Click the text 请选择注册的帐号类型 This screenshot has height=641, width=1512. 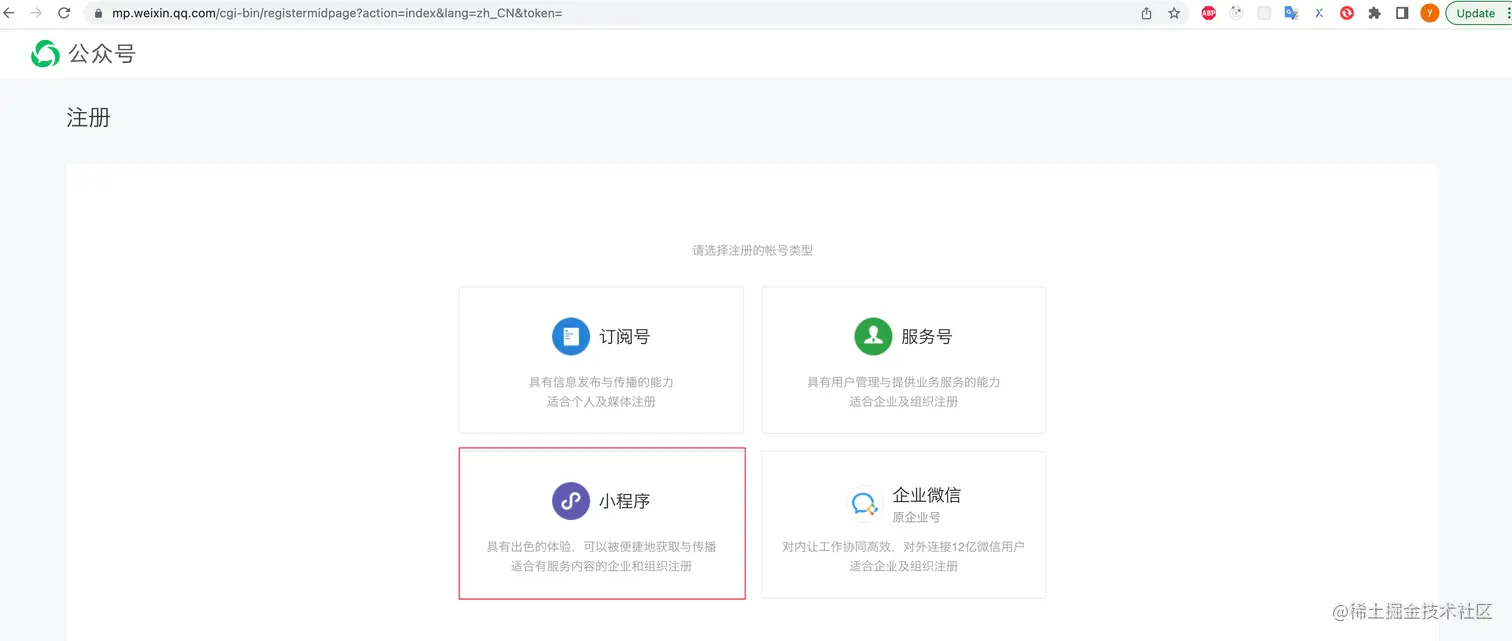coord(752,250)
